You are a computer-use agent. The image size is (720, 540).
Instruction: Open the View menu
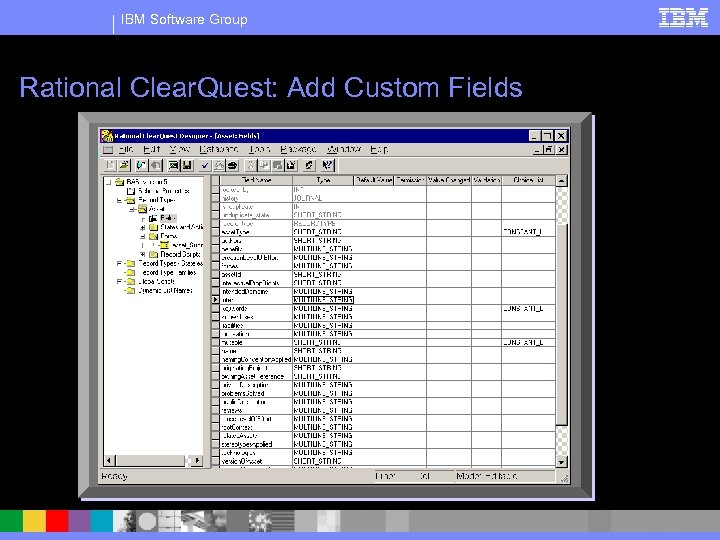click(179, 149)
